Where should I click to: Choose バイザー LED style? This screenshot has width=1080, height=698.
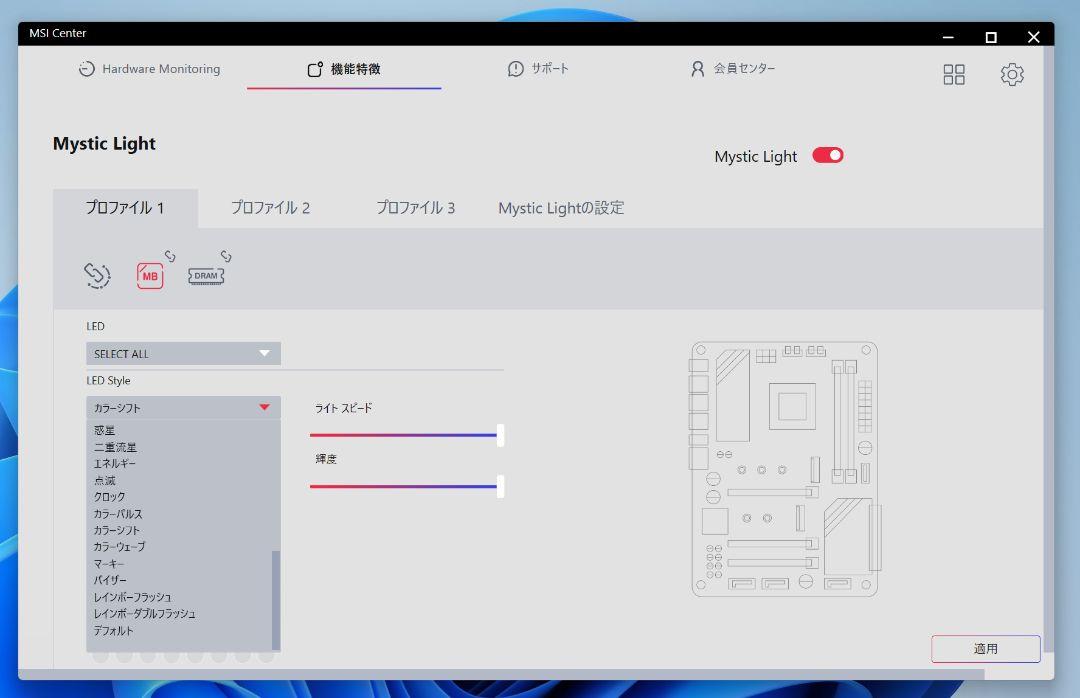coord(110,580)
